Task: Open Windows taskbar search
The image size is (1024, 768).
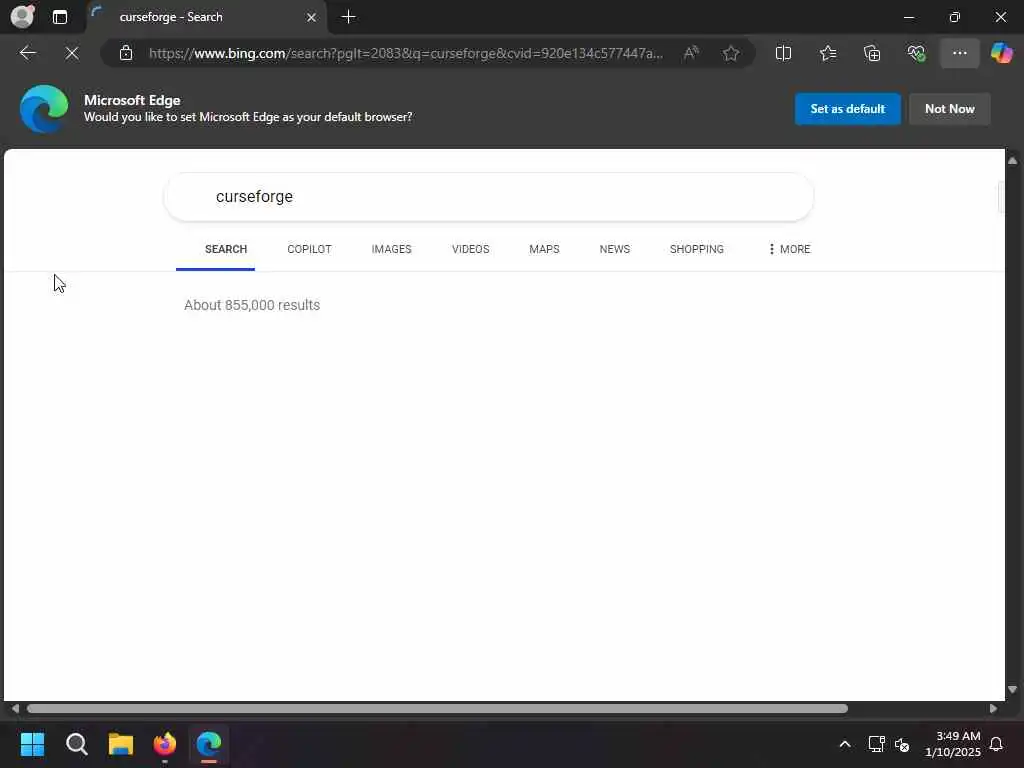Action: point(76,744)
